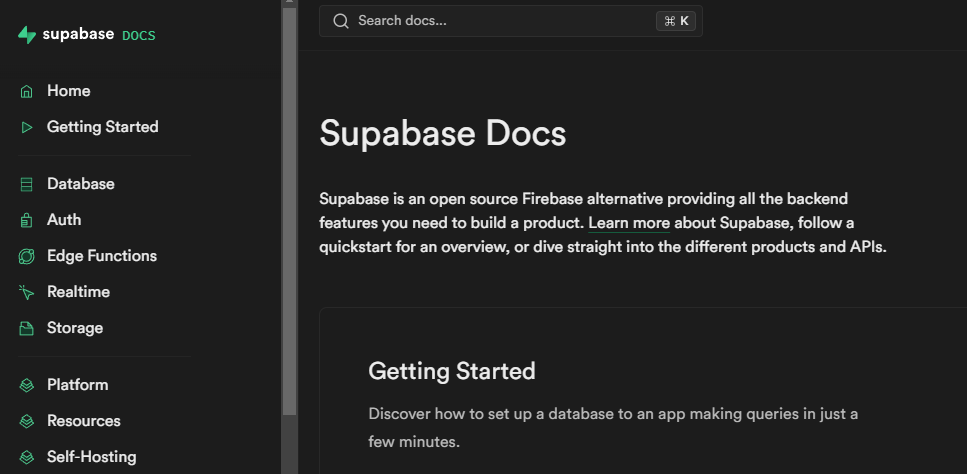Image resolution: width=967 pixels, height=474 pixels.
Task: Go to the Database docs section
Action: tap(81, 184)
